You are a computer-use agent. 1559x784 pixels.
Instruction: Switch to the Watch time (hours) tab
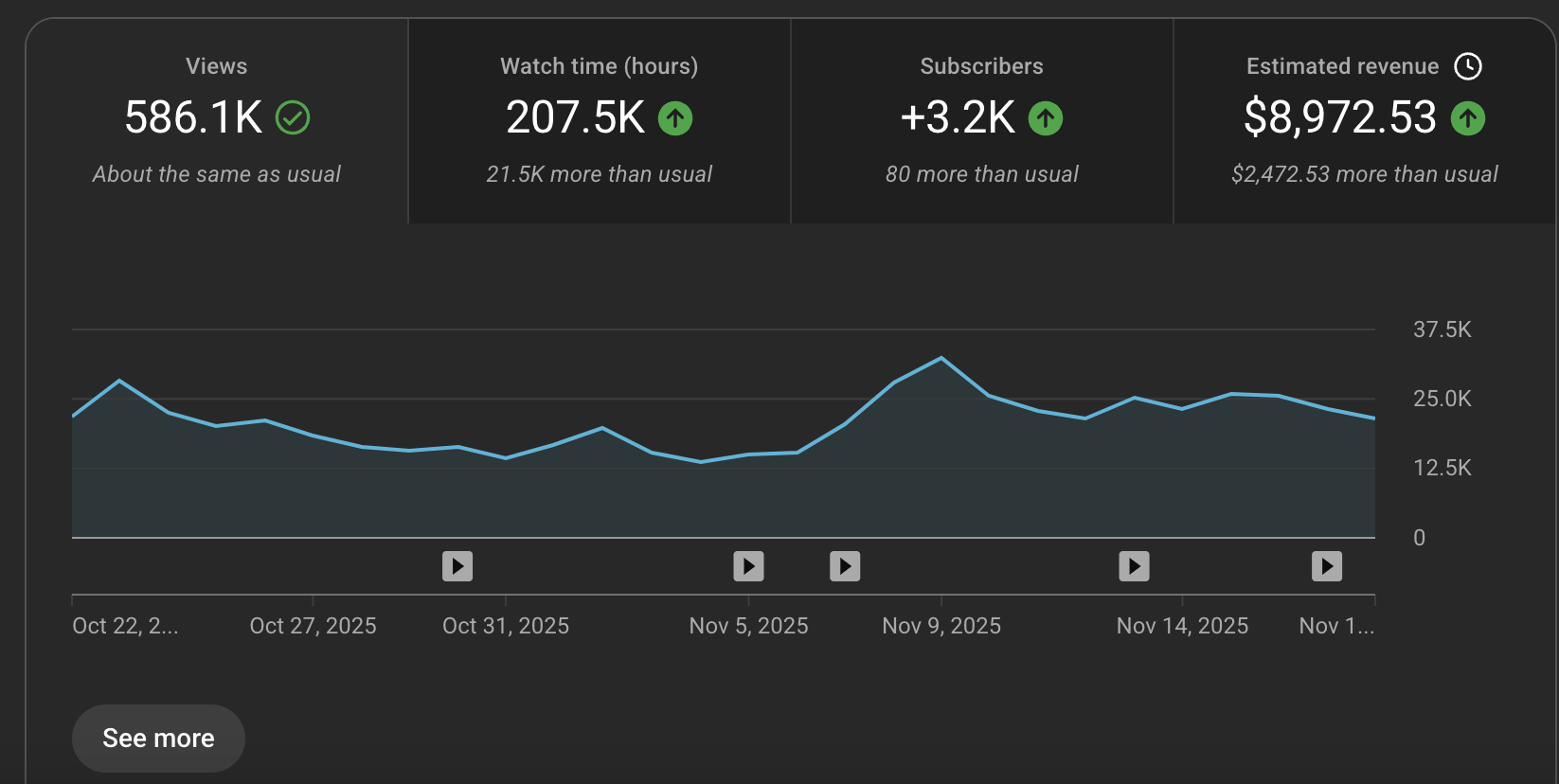pos(599,120)
